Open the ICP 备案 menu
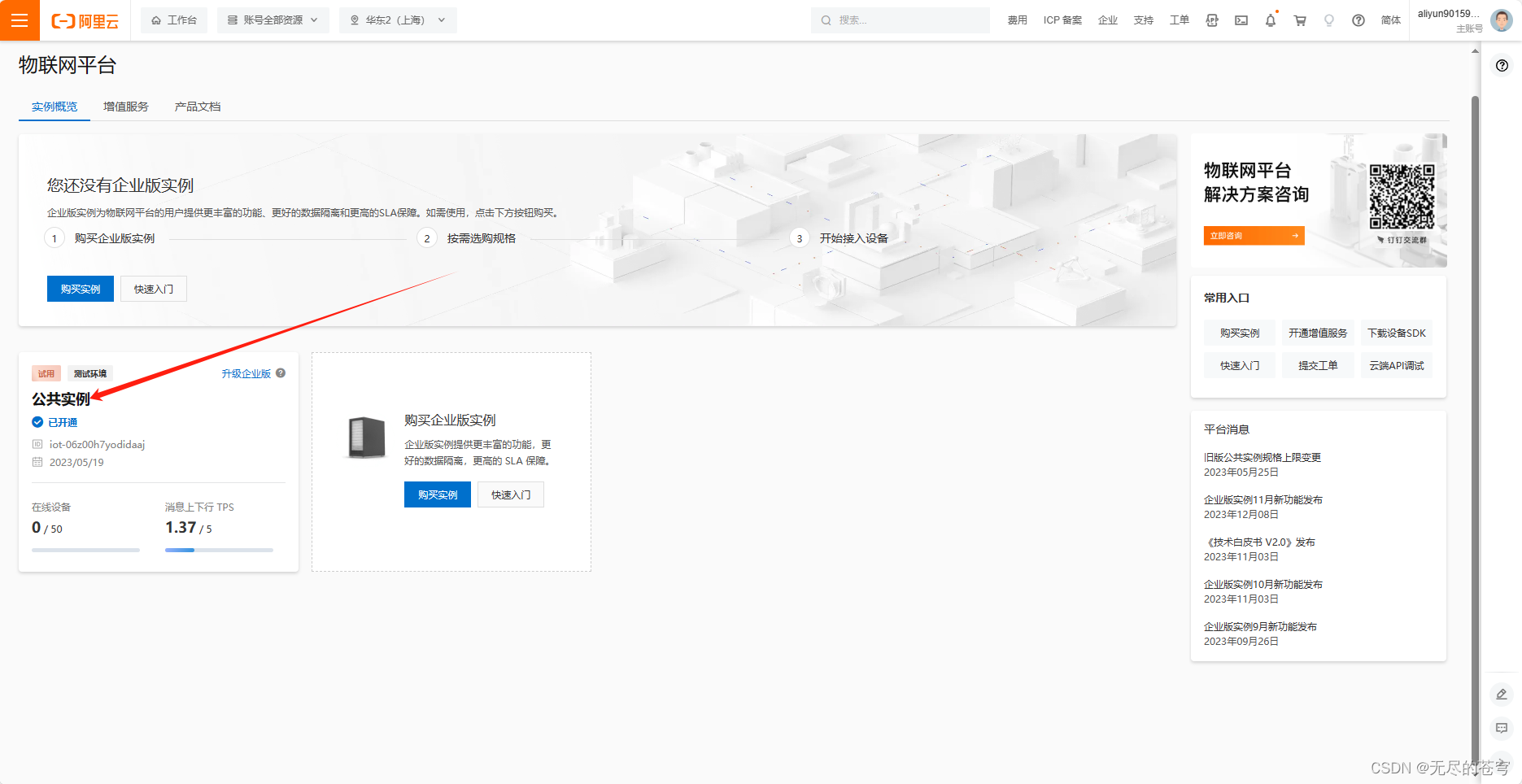 [x=1062, y=20]
